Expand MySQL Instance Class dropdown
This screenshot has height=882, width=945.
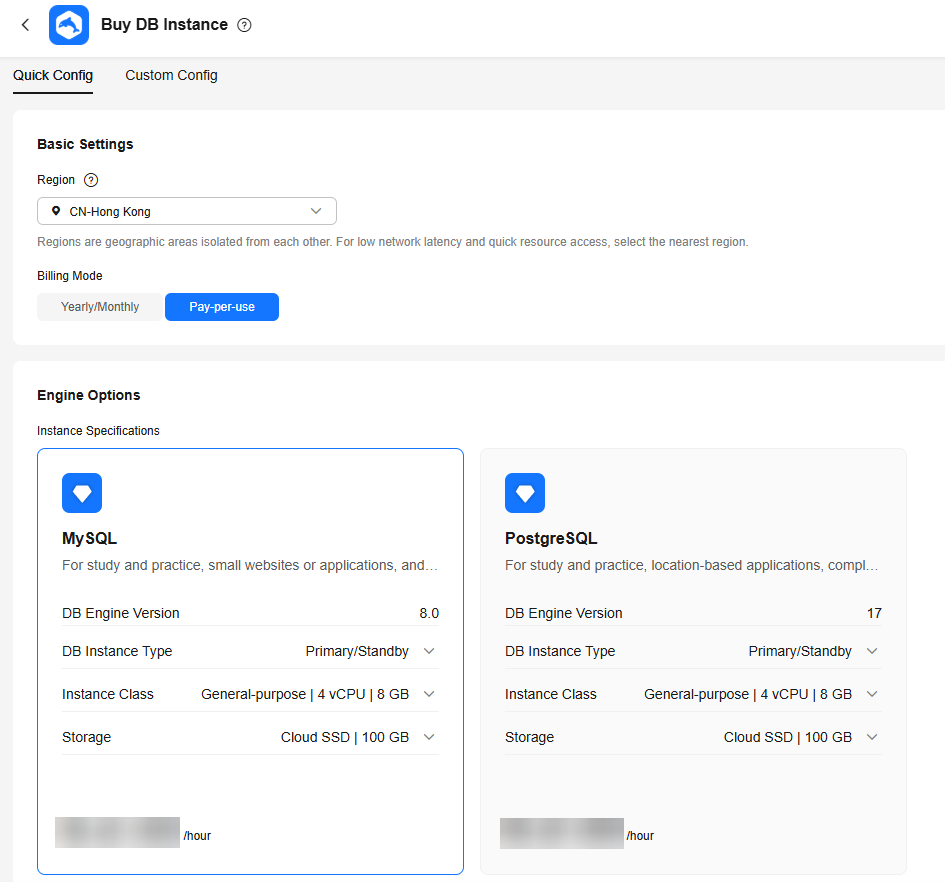429,694
